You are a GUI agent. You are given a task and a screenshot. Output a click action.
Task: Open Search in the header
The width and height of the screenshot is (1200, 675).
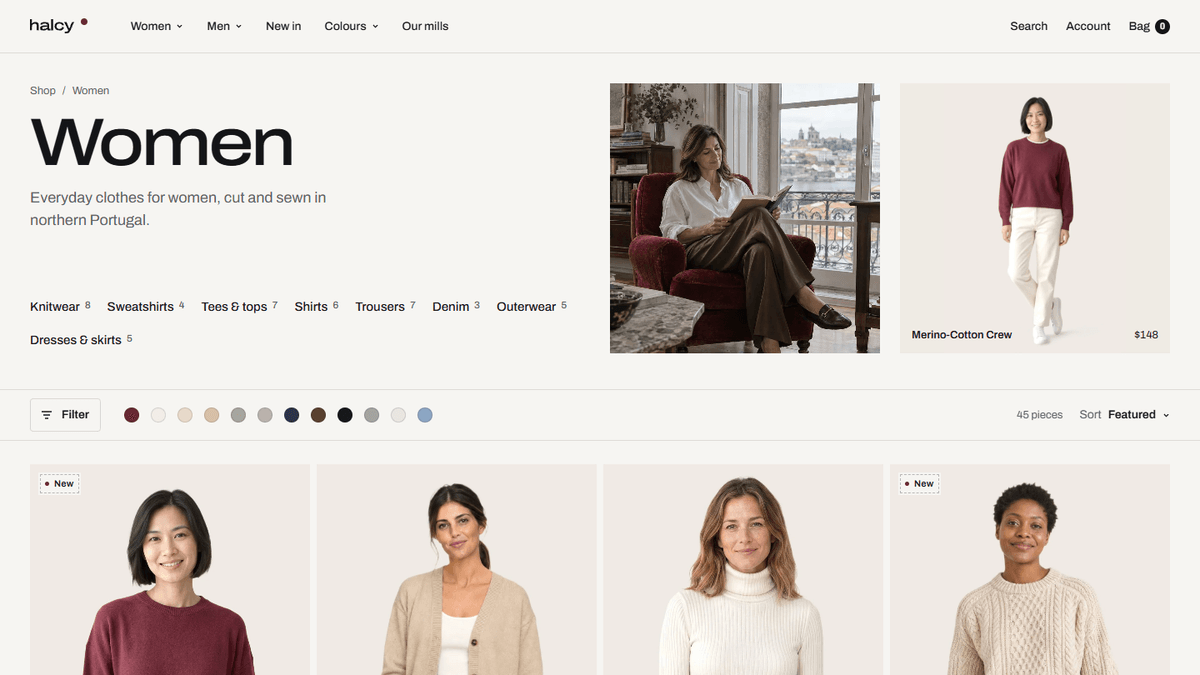coord(1028,26)
